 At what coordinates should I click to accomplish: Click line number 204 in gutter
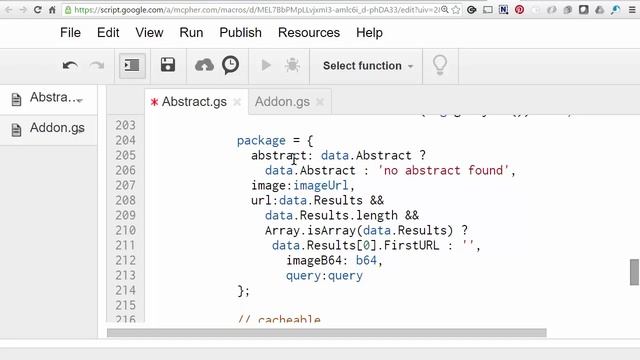[x=125, y=140]
